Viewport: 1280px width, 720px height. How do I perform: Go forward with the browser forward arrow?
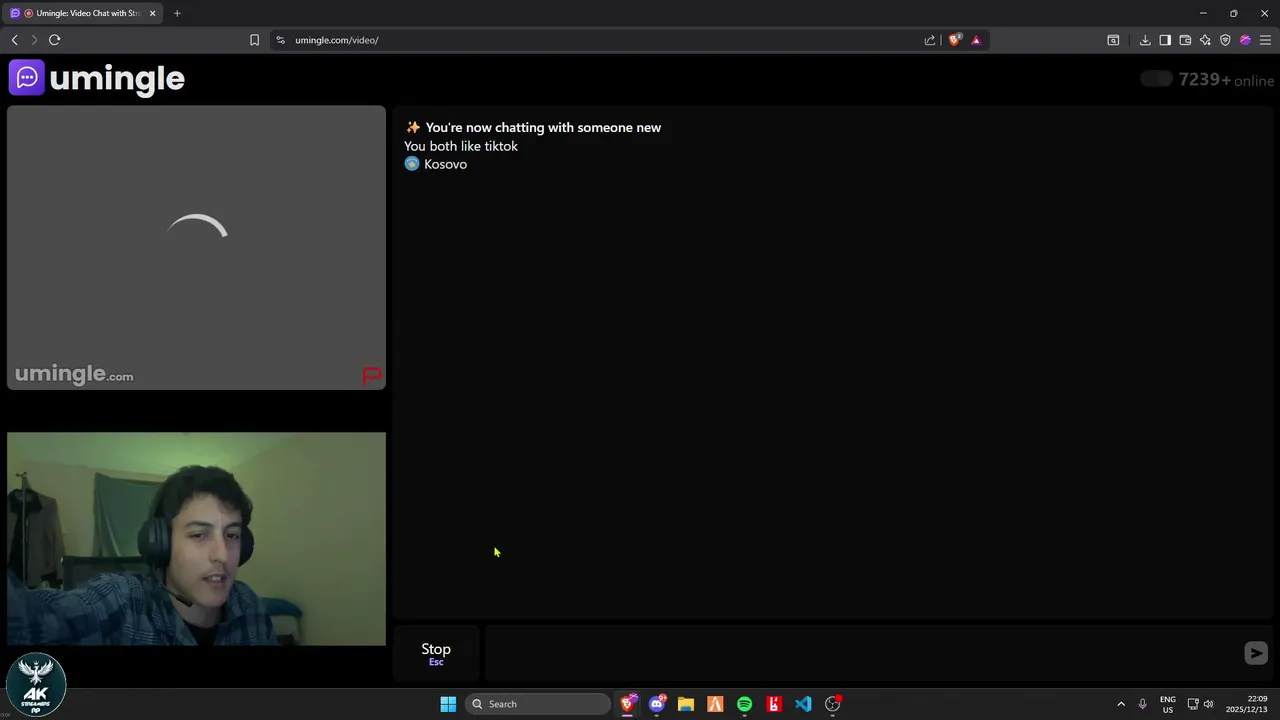point(34,40)
